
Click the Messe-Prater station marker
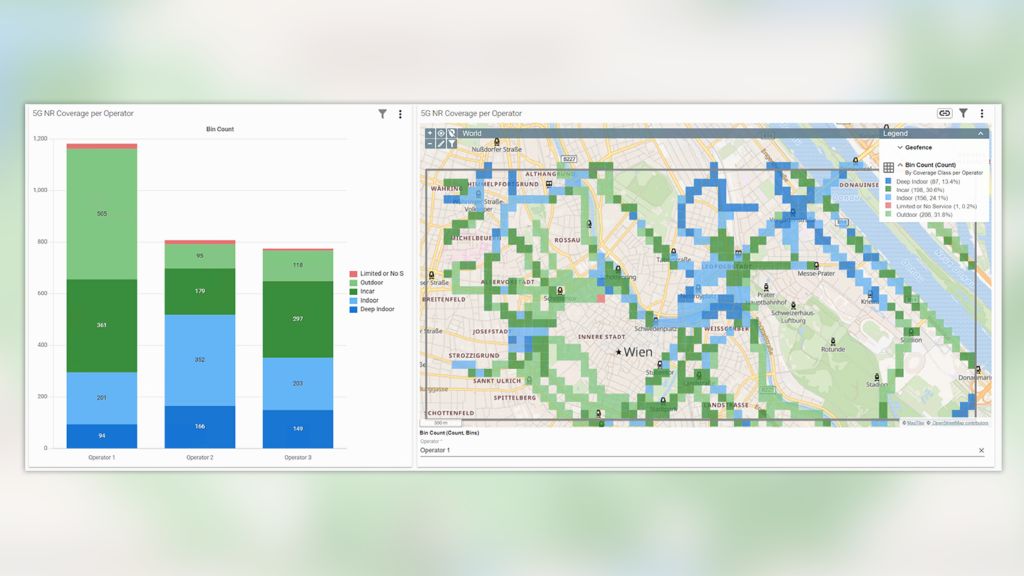816,266
